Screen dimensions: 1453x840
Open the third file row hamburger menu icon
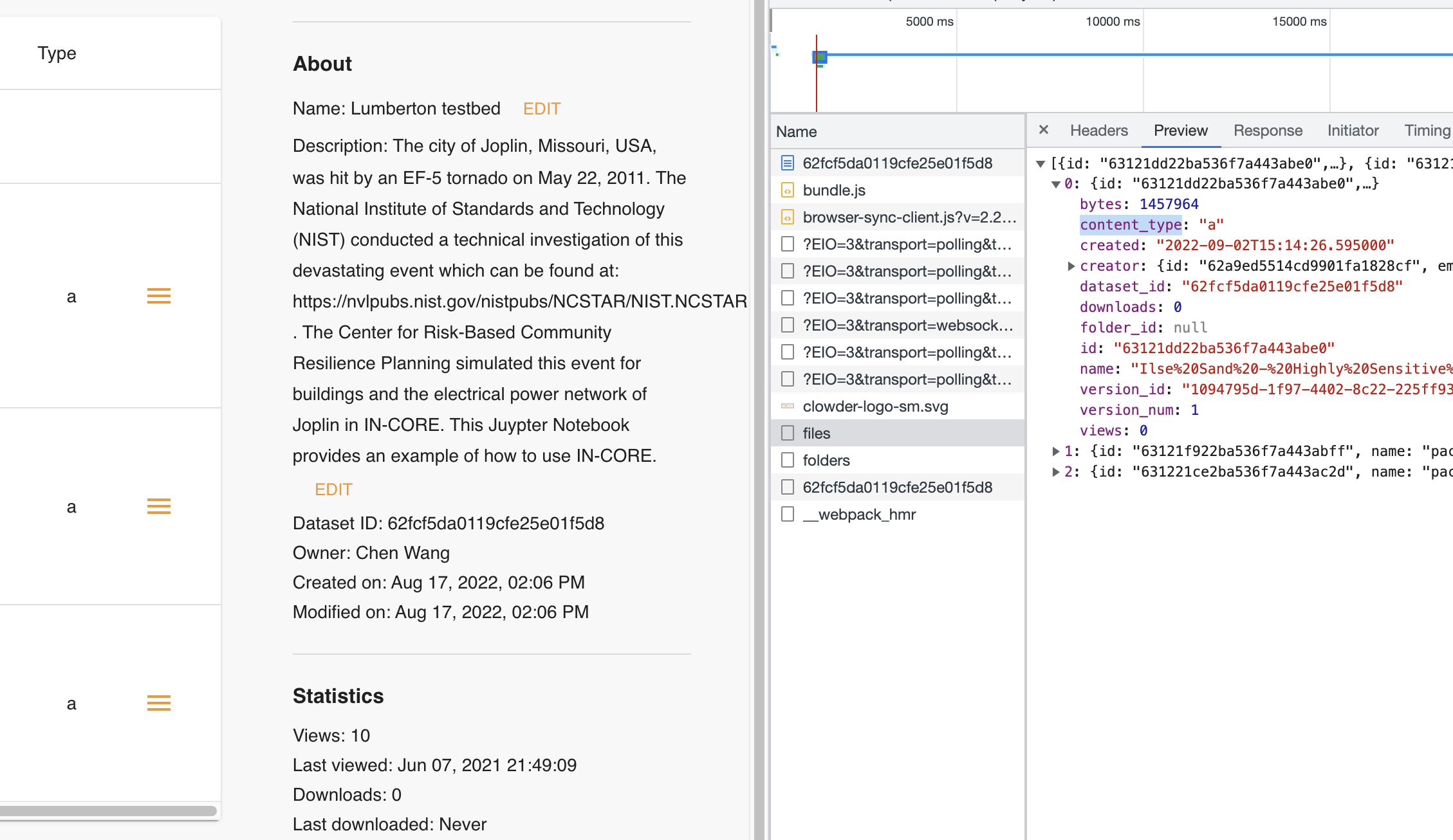point(158,703)
